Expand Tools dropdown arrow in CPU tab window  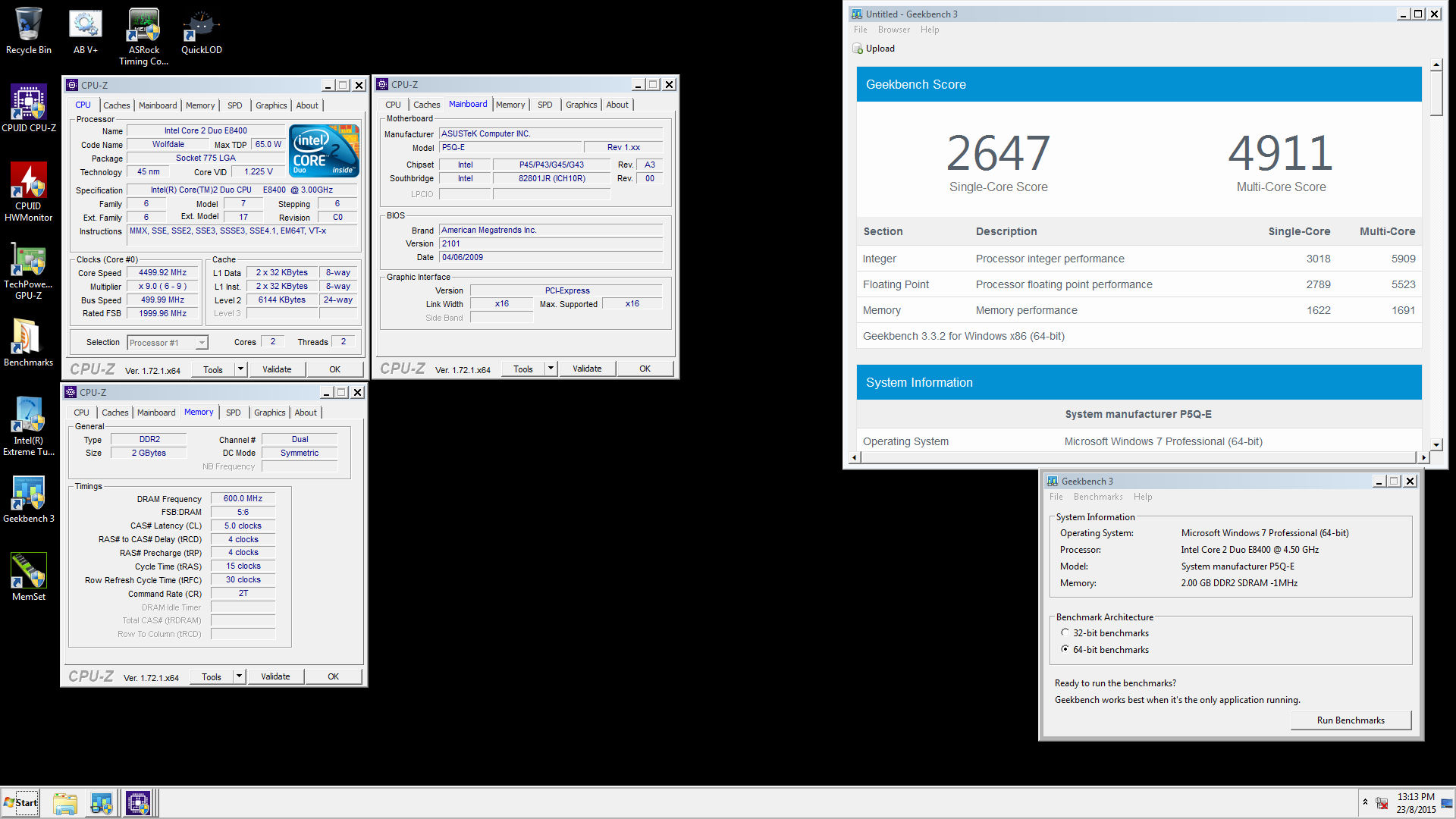[240, 369]
